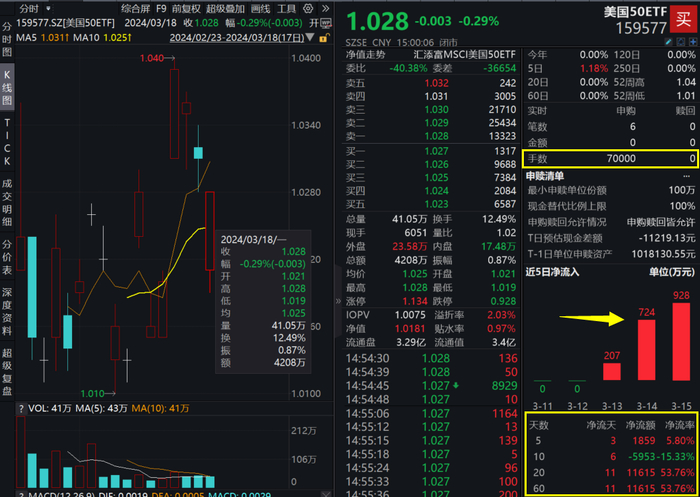Click the 14:55:06 trade row with 1164

click(431, 413)
